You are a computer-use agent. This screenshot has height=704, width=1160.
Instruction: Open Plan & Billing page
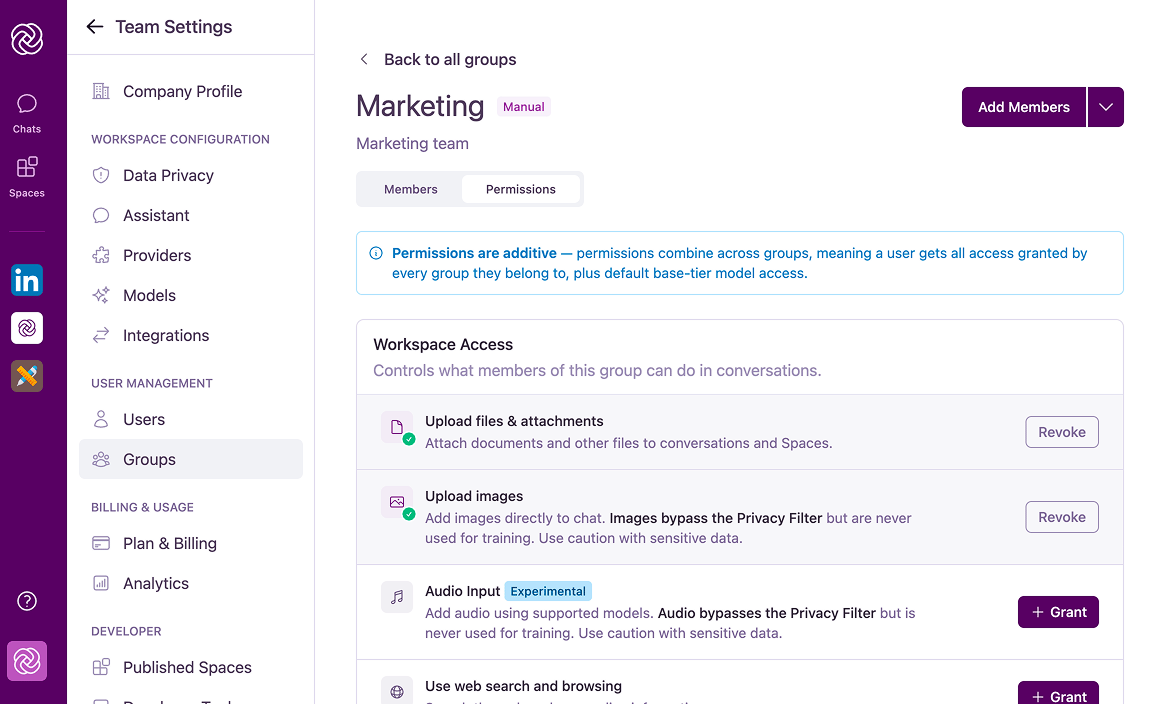pos(191,544)
